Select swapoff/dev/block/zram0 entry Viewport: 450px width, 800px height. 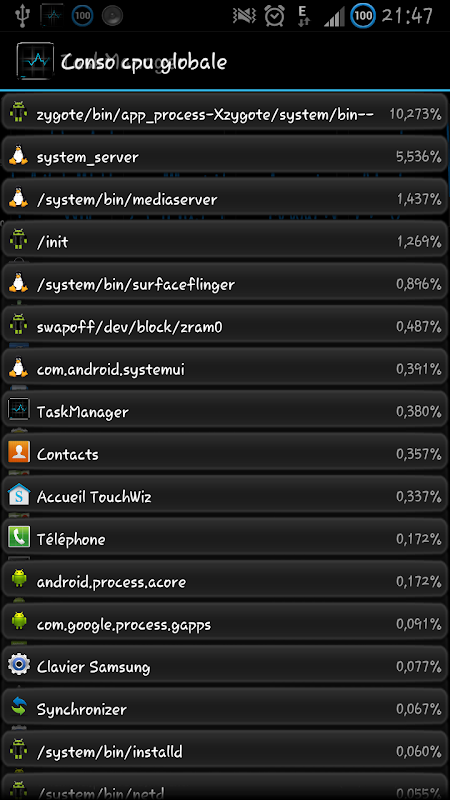click(x=225, y=325)
